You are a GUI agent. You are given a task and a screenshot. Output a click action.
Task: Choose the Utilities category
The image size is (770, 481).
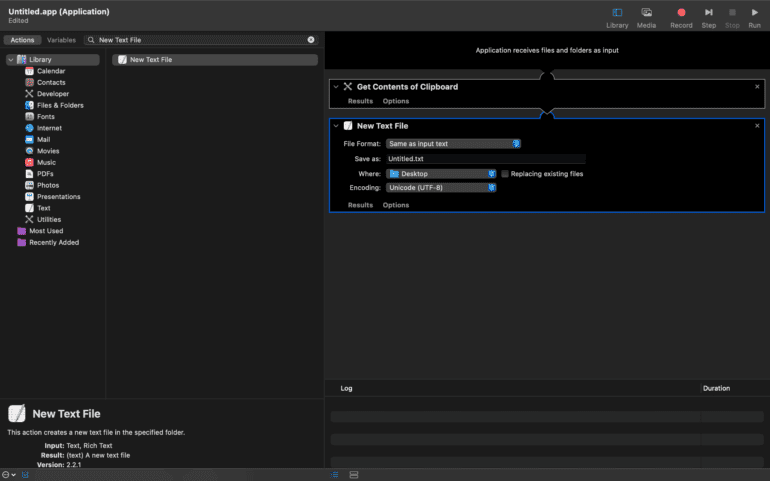[49, 219]
